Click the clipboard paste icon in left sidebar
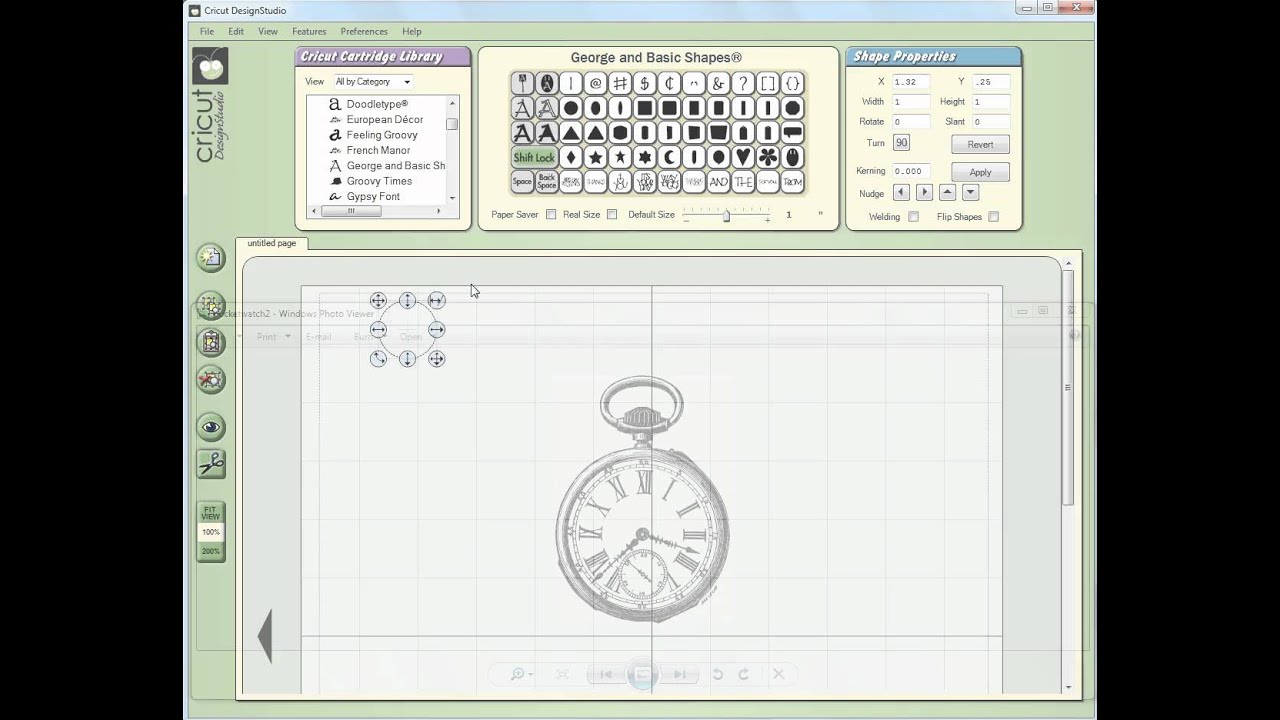The height and width of the screenshot is (720, 1280). coord(210,342)
